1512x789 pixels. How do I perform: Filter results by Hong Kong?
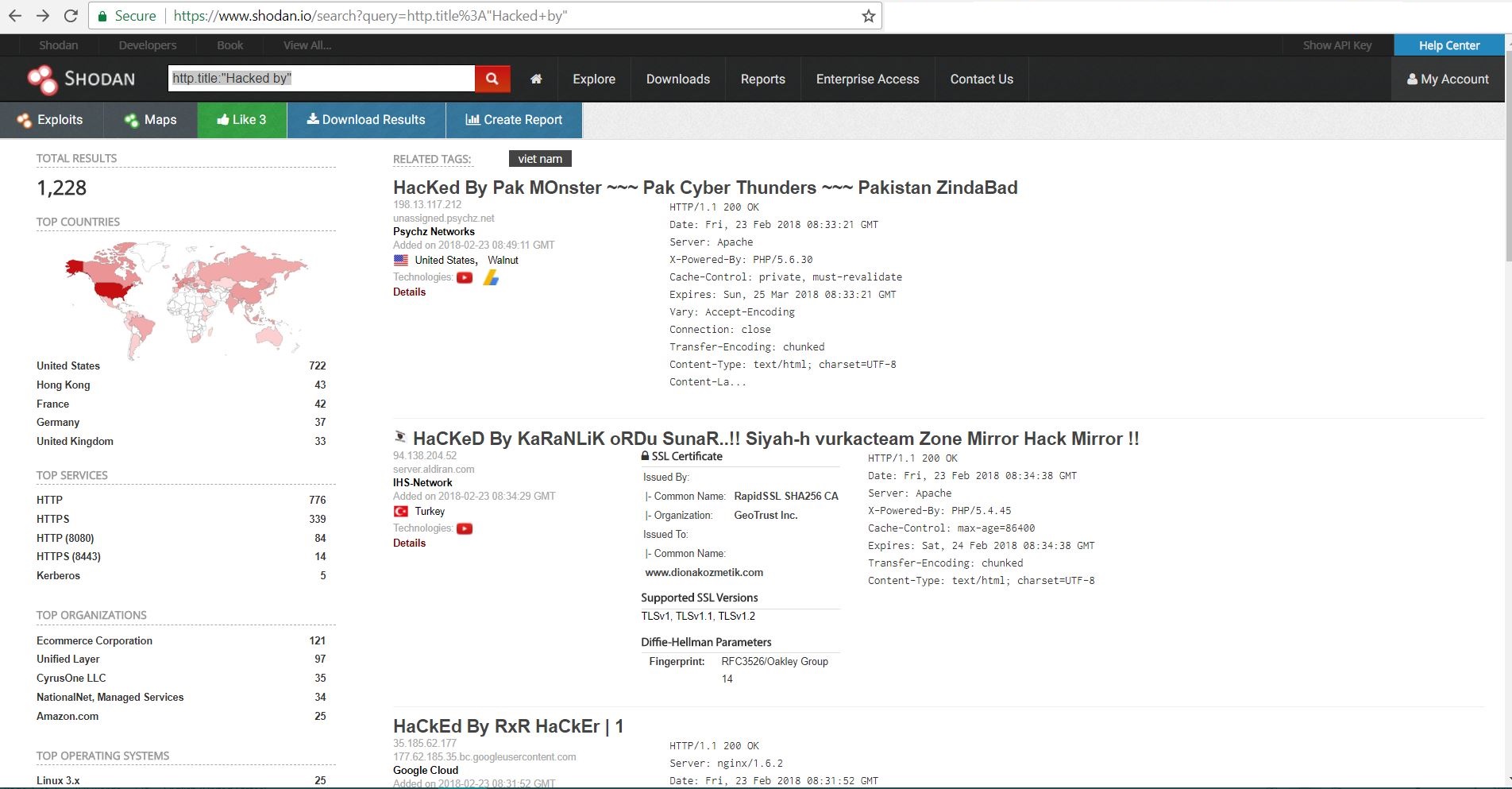coord(64,385)
